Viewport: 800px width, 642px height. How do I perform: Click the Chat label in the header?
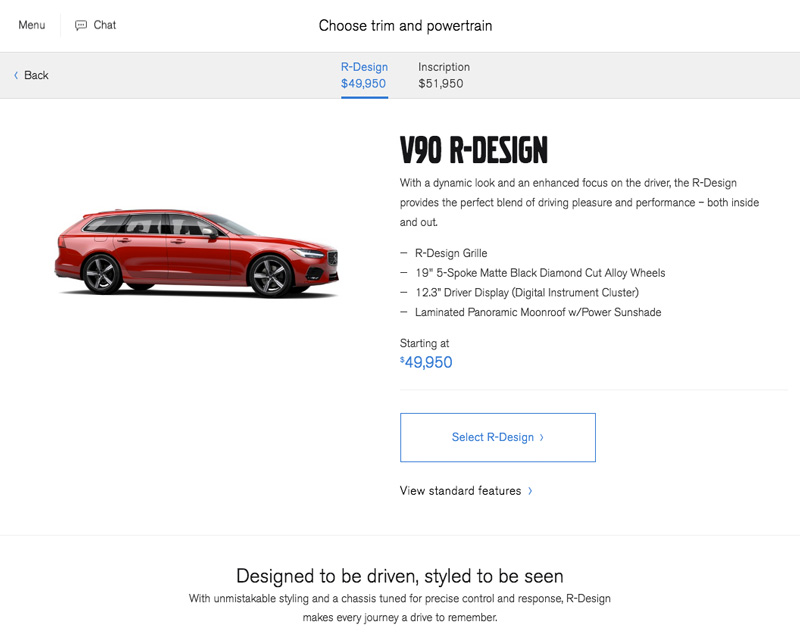coord(104,25)
